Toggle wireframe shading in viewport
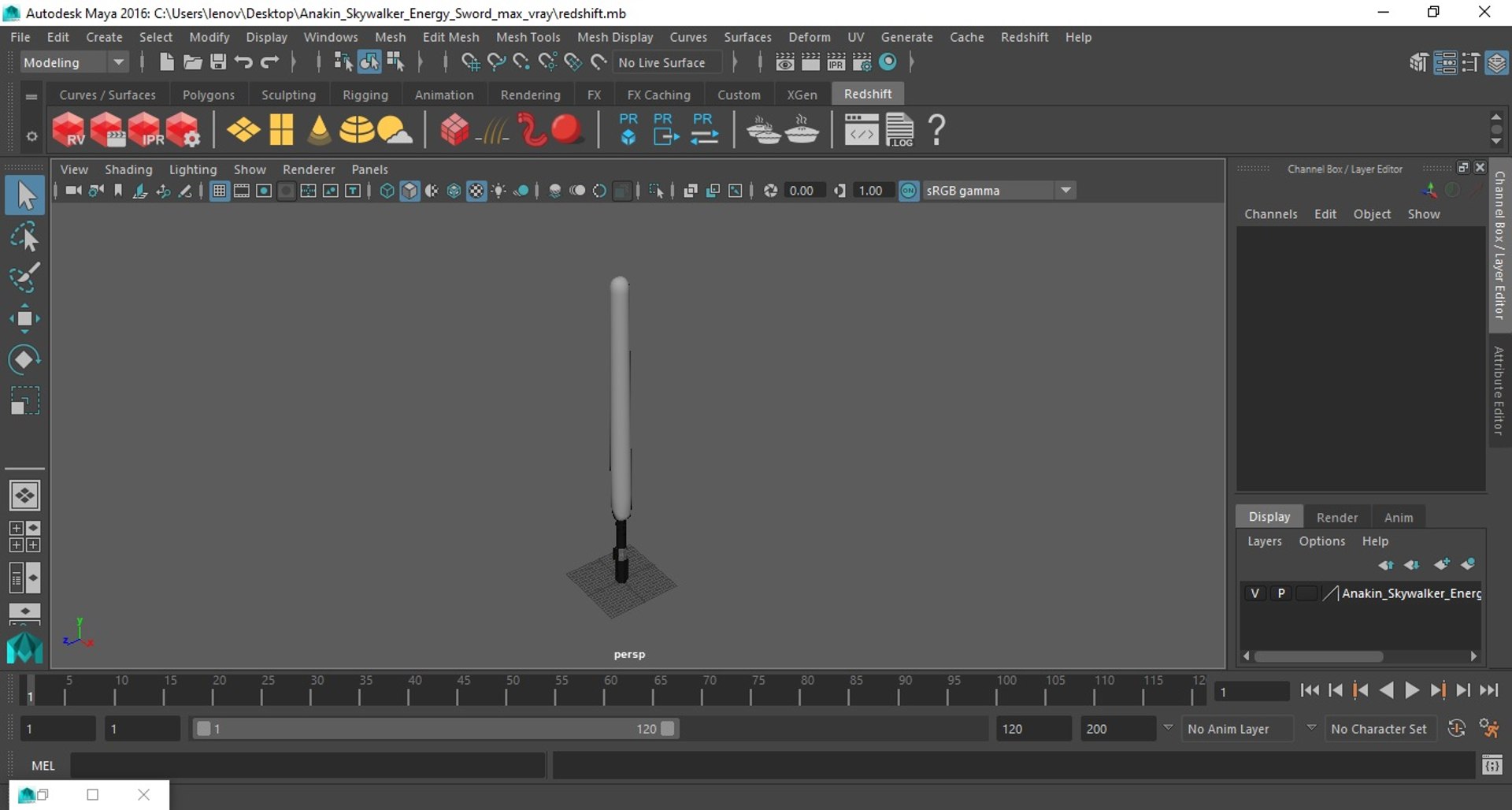This screenshot has height=810, width=1512. [x=387, y=191]
